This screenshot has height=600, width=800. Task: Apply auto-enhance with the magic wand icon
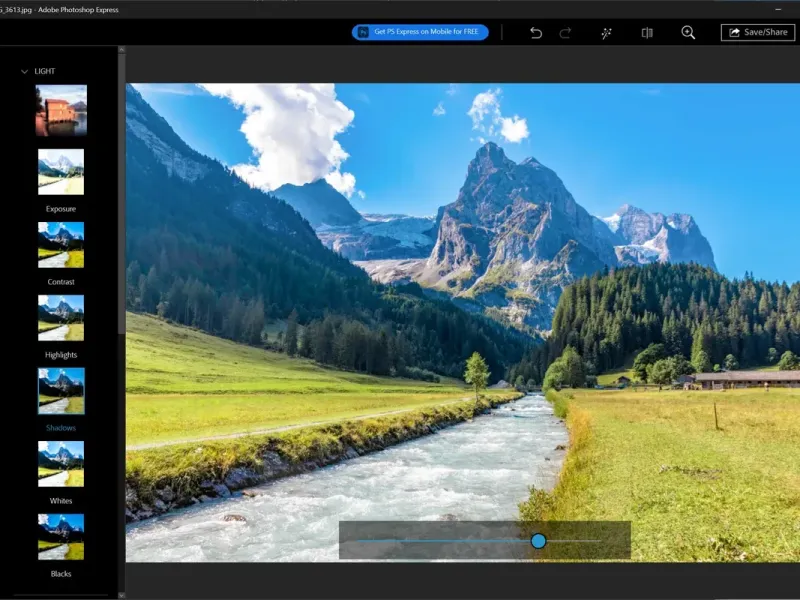click(x=606, y=33)
